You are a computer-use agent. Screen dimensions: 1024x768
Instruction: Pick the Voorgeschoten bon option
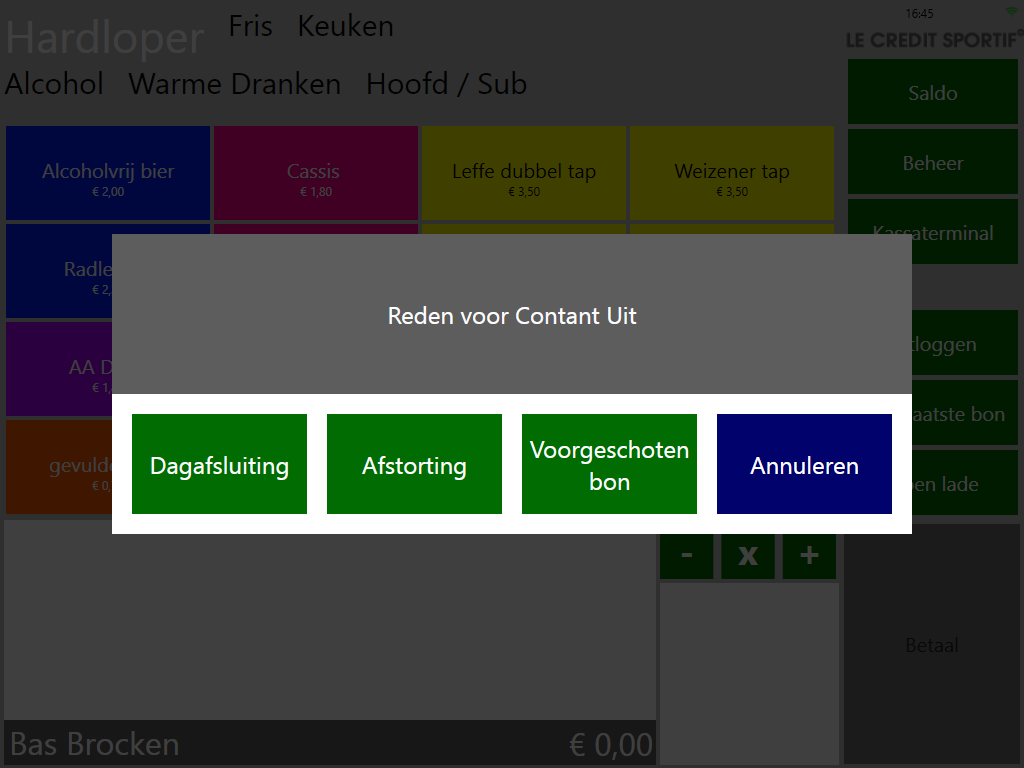[x=609, y=464]
